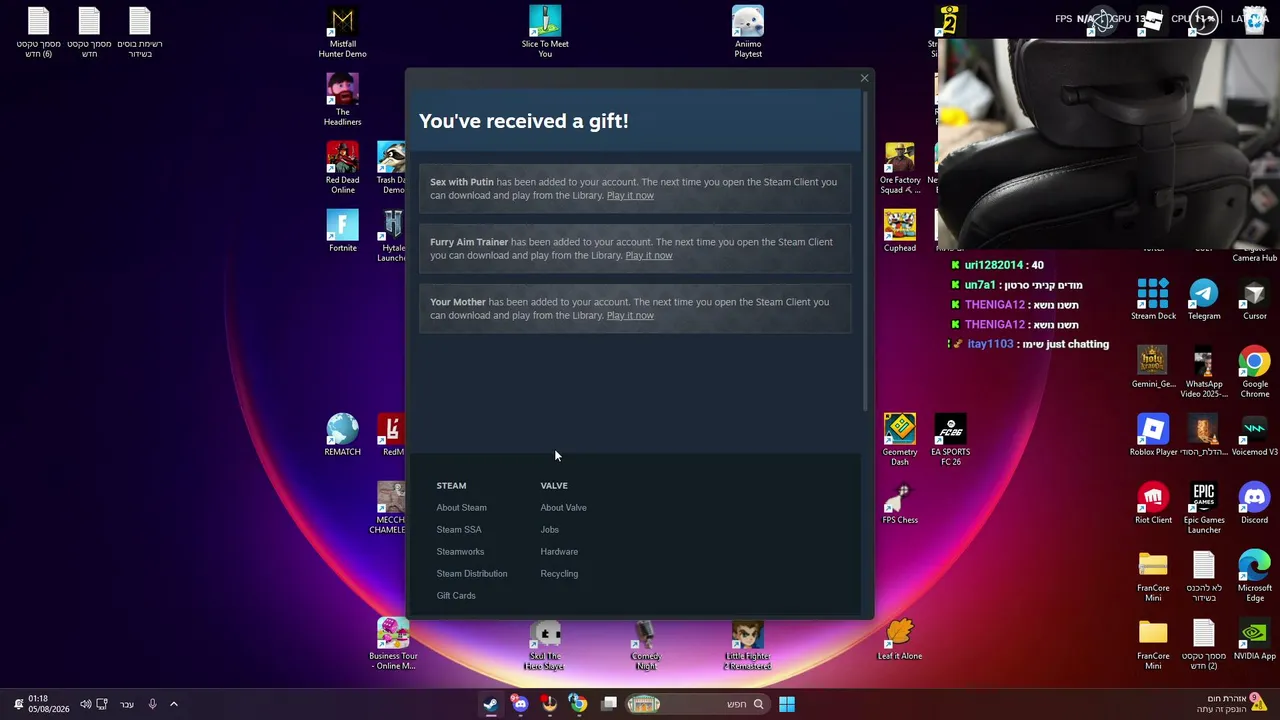The width and height of the screenshot is (1280, 720).
Task: Launch the Slice To Meet You shortcut
Action: 545,32
